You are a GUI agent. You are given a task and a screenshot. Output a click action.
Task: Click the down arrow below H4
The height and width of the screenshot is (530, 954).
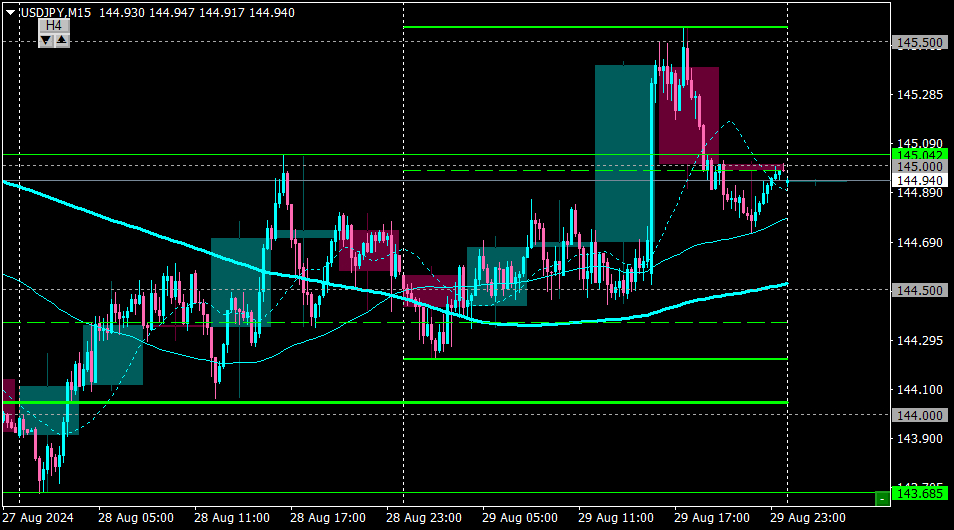point(46,41)
